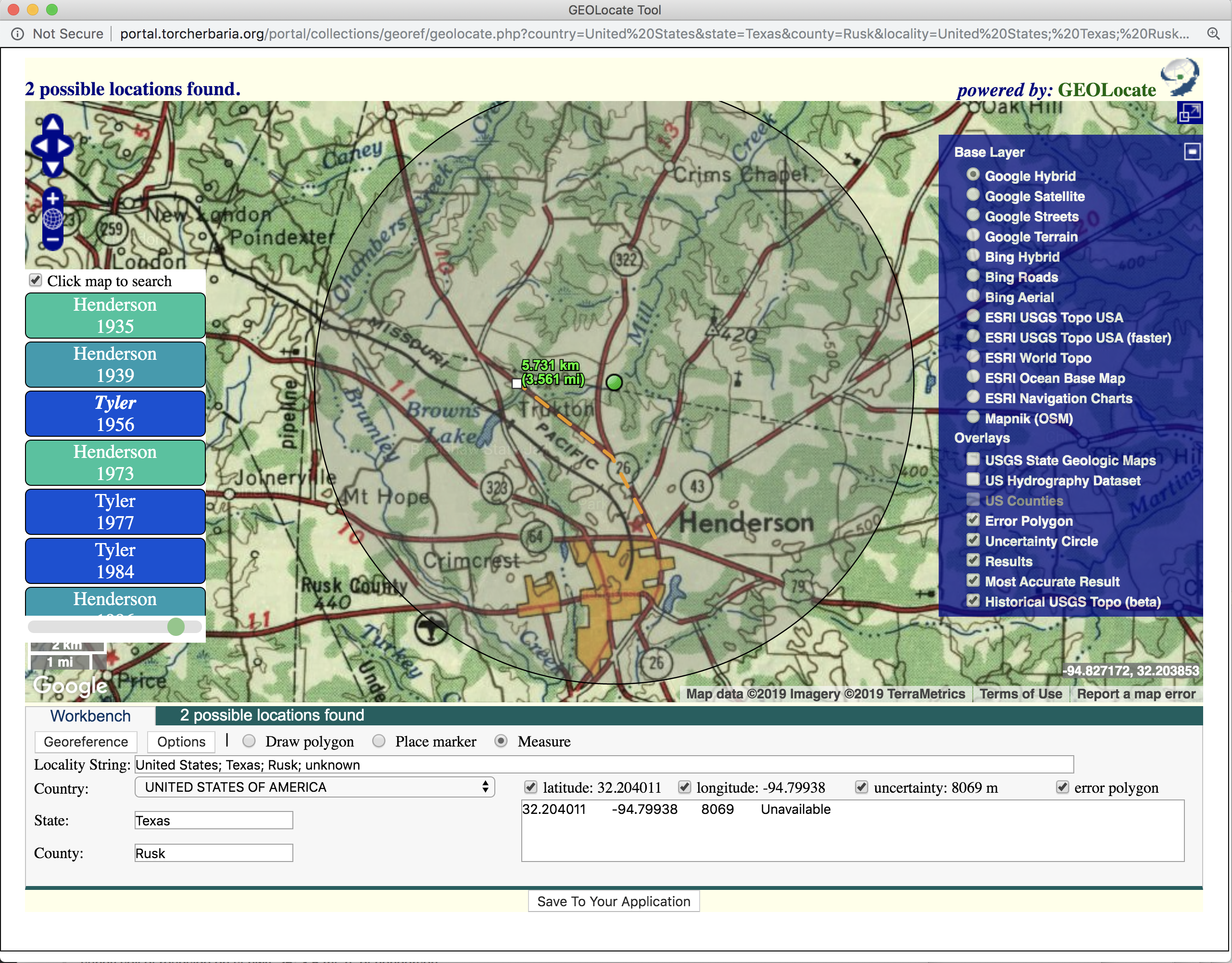Toggle Results overlay
The width and height of the screenshot is (1232, 963).
coord(972,560)
